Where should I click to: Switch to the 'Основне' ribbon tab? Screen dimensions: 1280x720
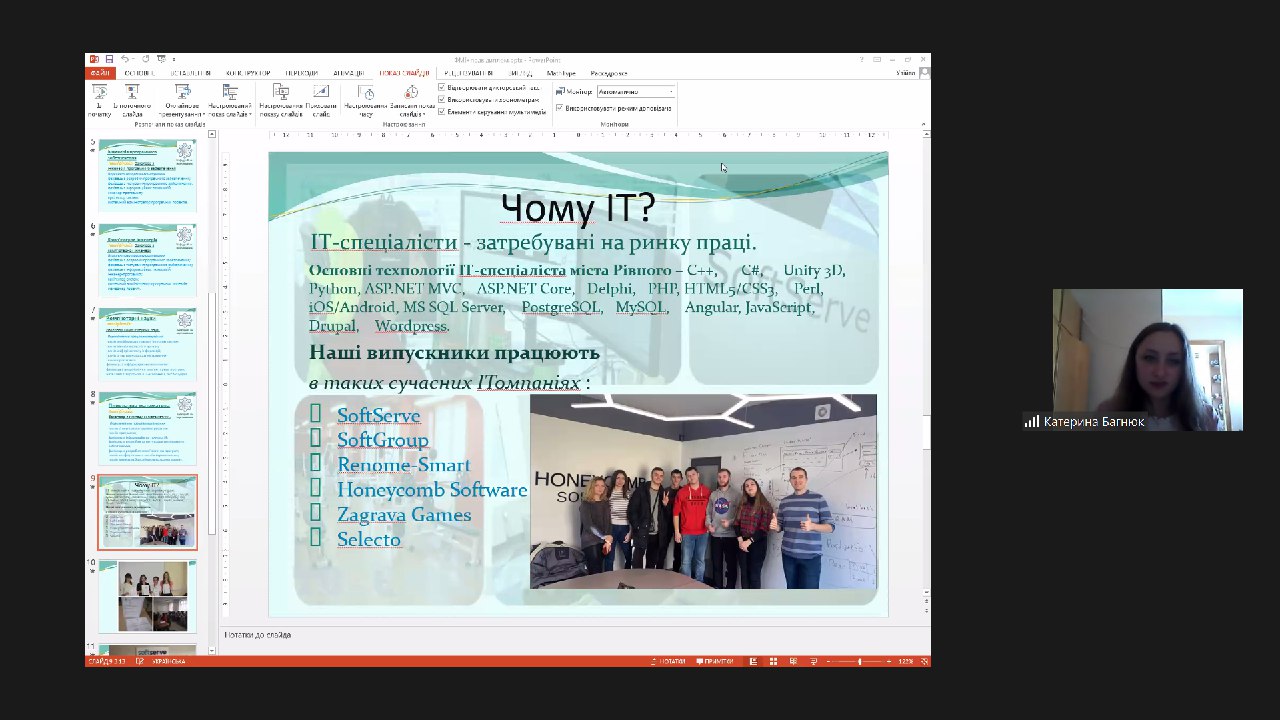click(140, 73)
